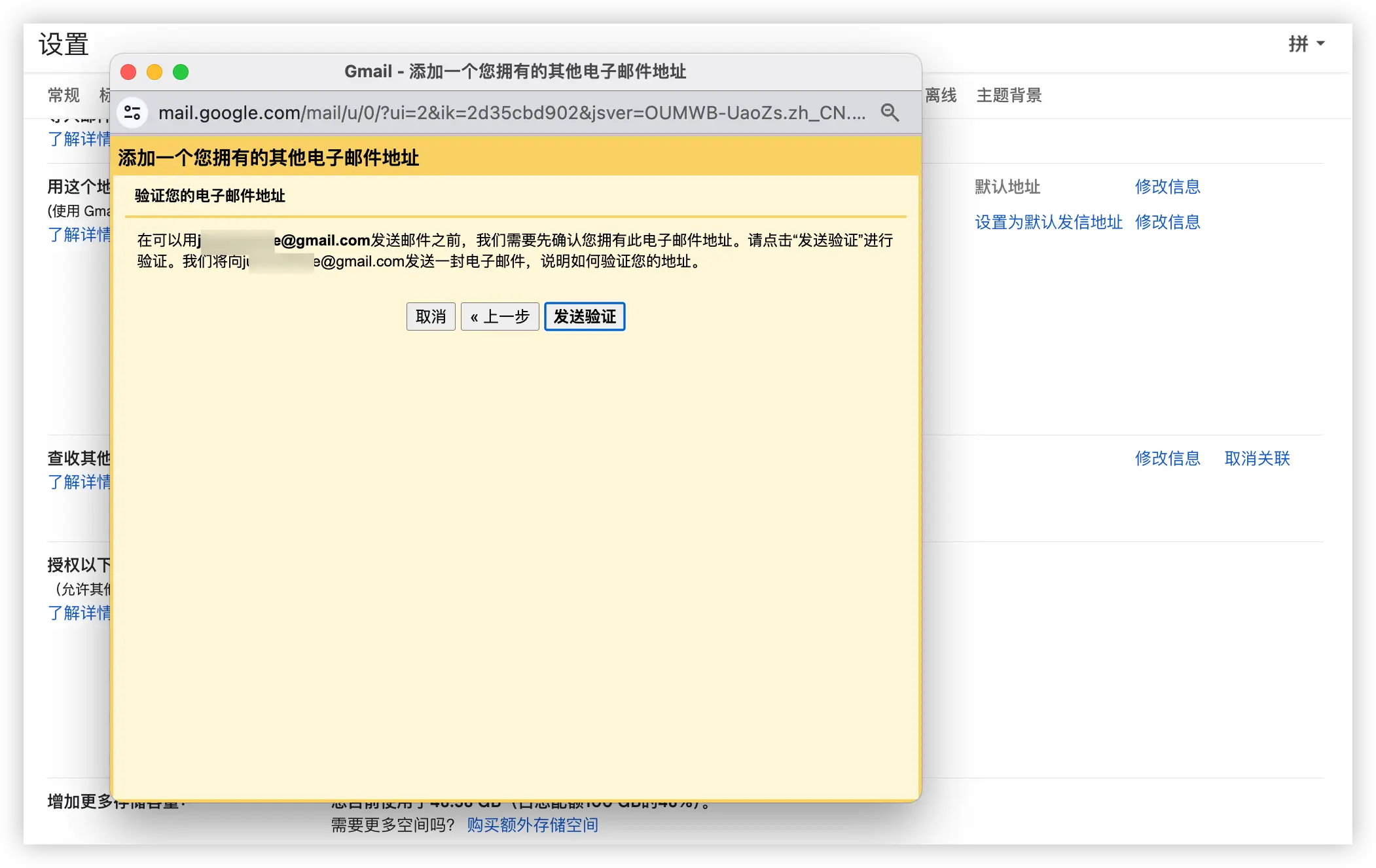Image resolution: width=1376 pixels, height=868 pixels.
Task: Open the 拼 input method dropdown
Action: point(1307,44)
